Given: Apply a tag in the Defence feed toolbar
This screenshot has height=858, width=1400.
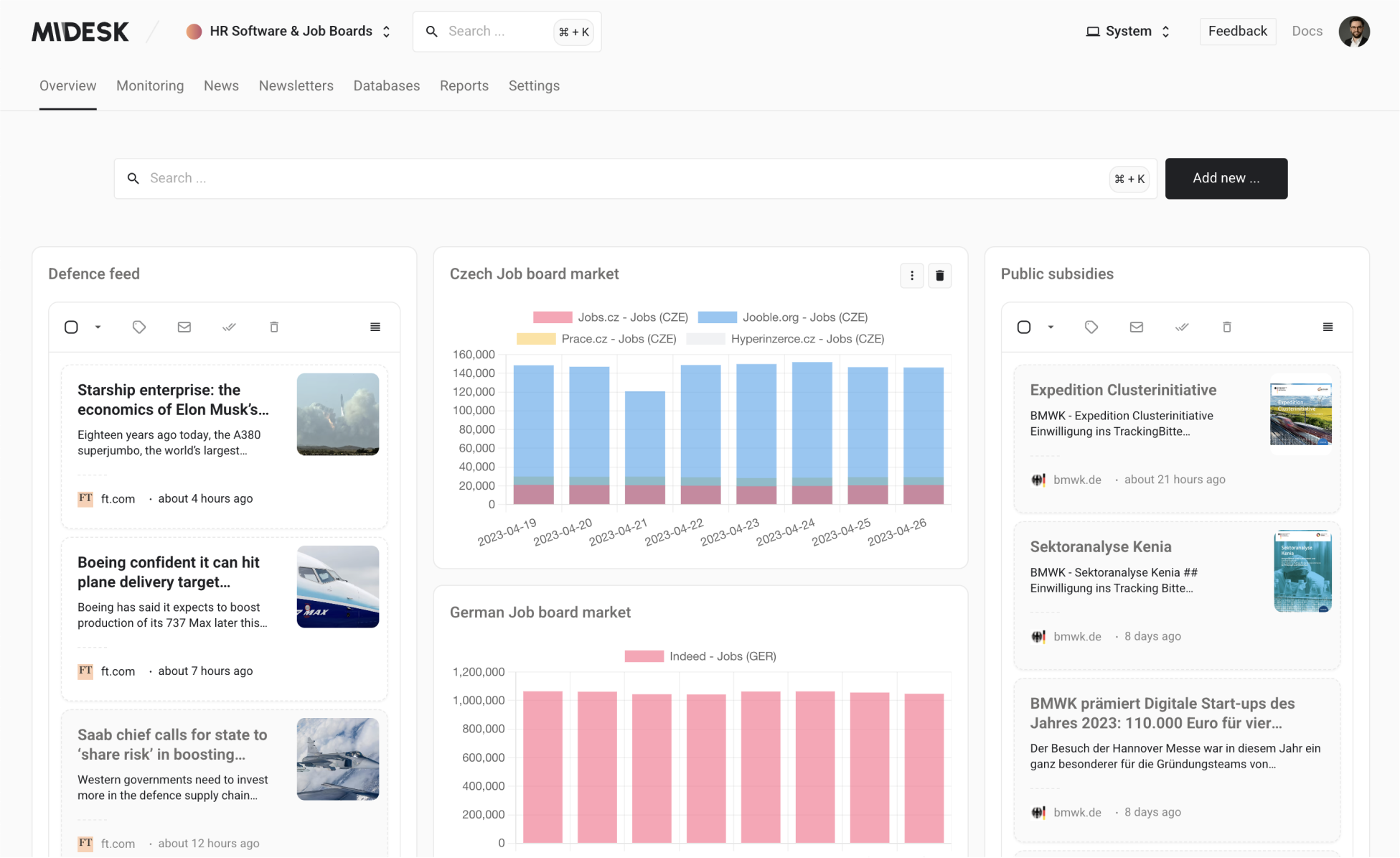Looking at the screenshot, I should 138,327.
